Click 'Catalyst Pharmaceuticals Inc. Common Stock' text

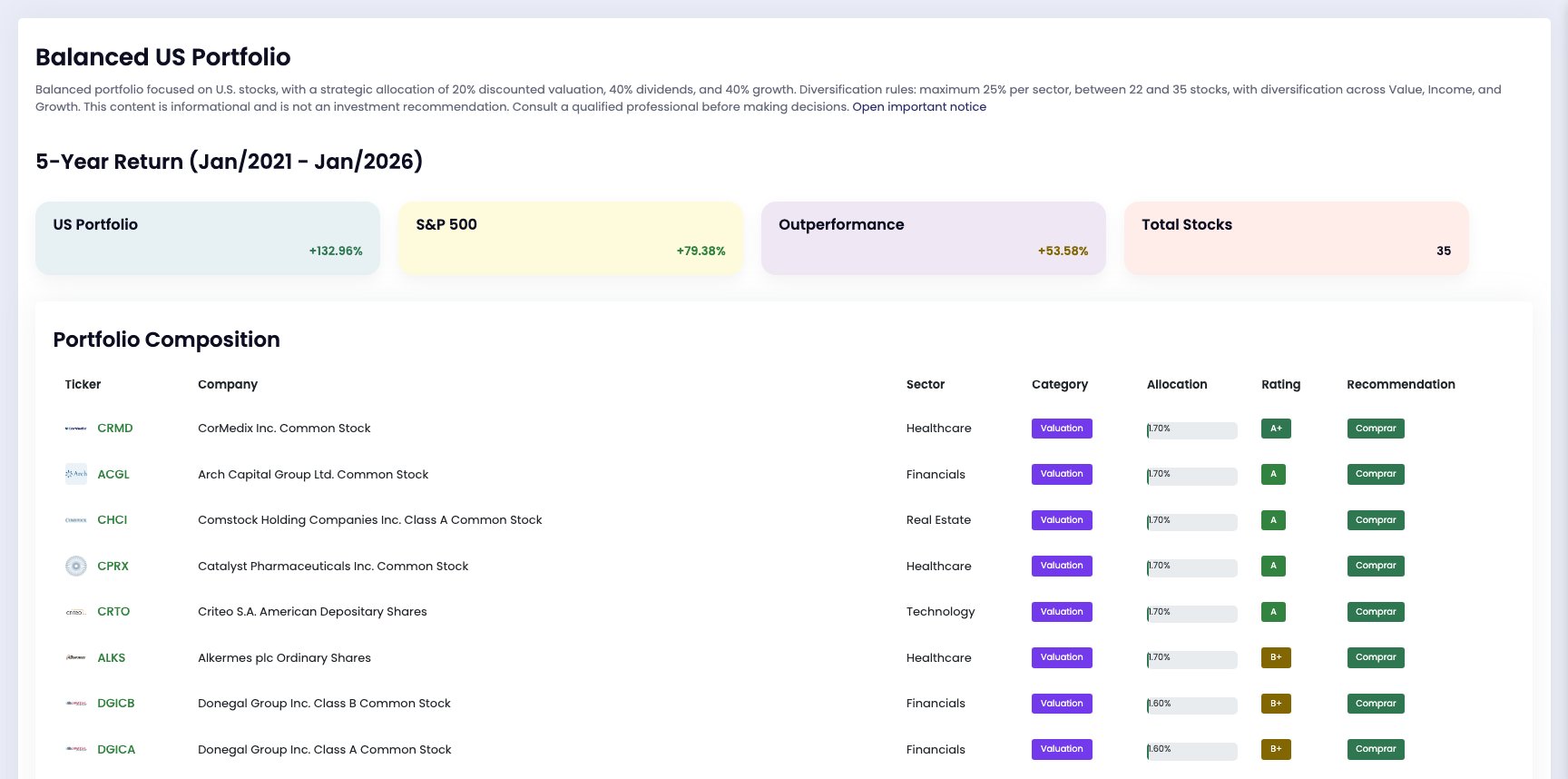333,566
